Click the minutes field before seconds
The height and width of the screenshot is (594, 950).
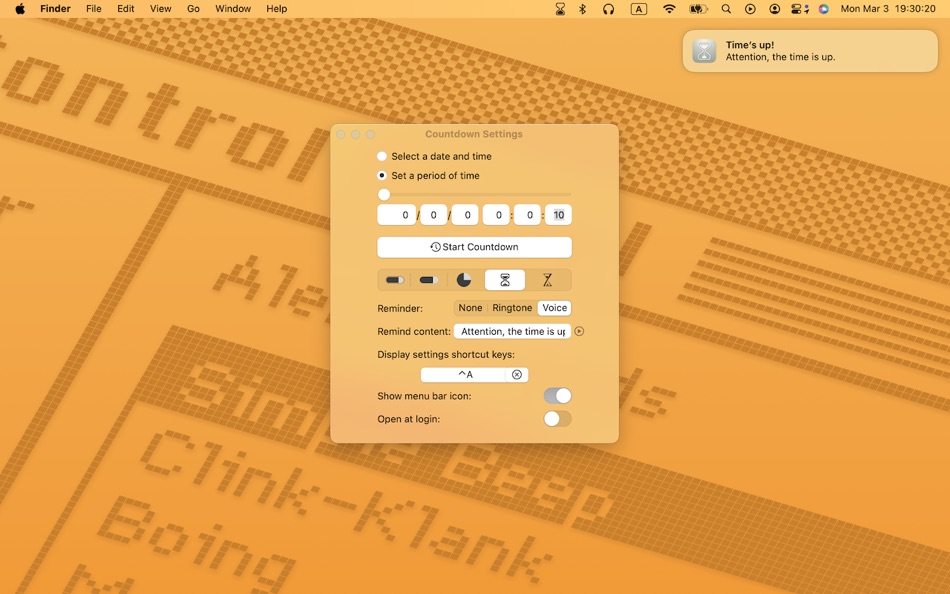[528, 215]
